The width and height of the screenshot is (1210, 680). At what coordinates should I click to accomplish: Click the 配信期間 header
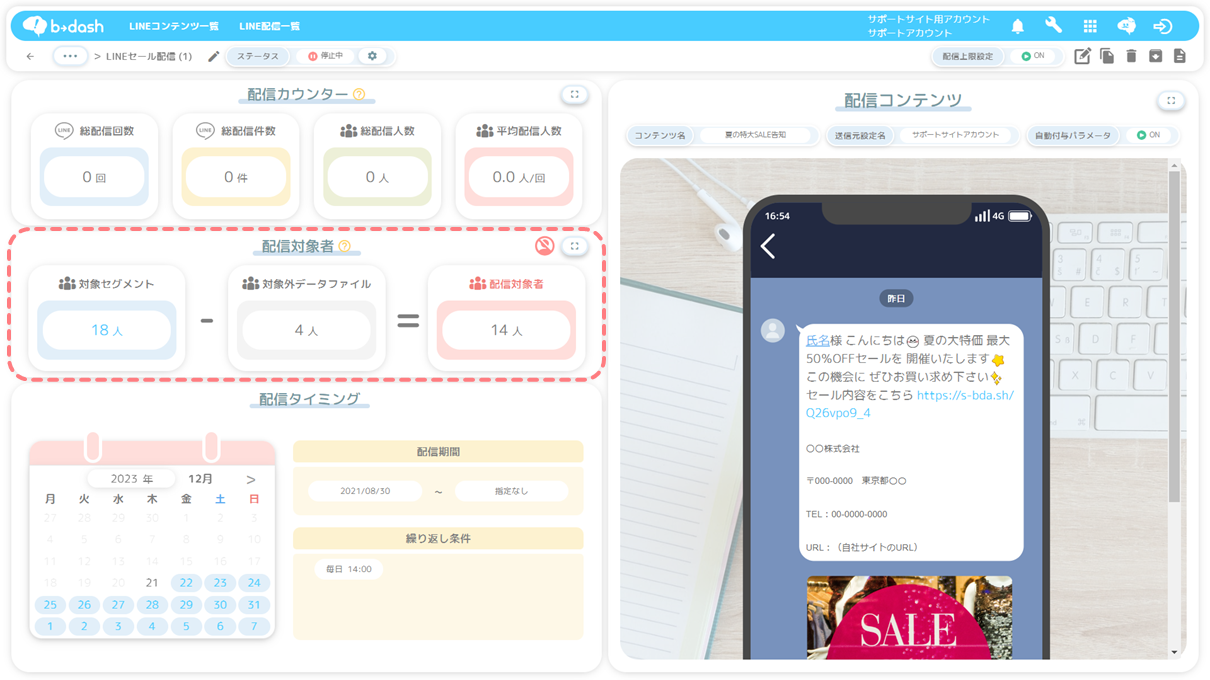(x=438, y=452)
